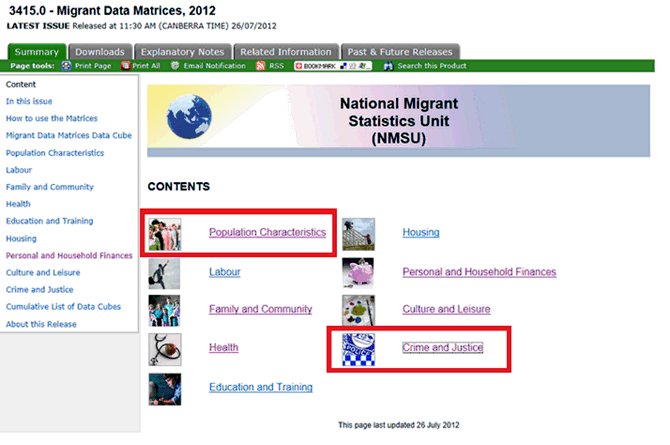Click About this Release in sidebar
Image resolution: width=670 pixels, height=445 pixels.
[x=40, y=323]
